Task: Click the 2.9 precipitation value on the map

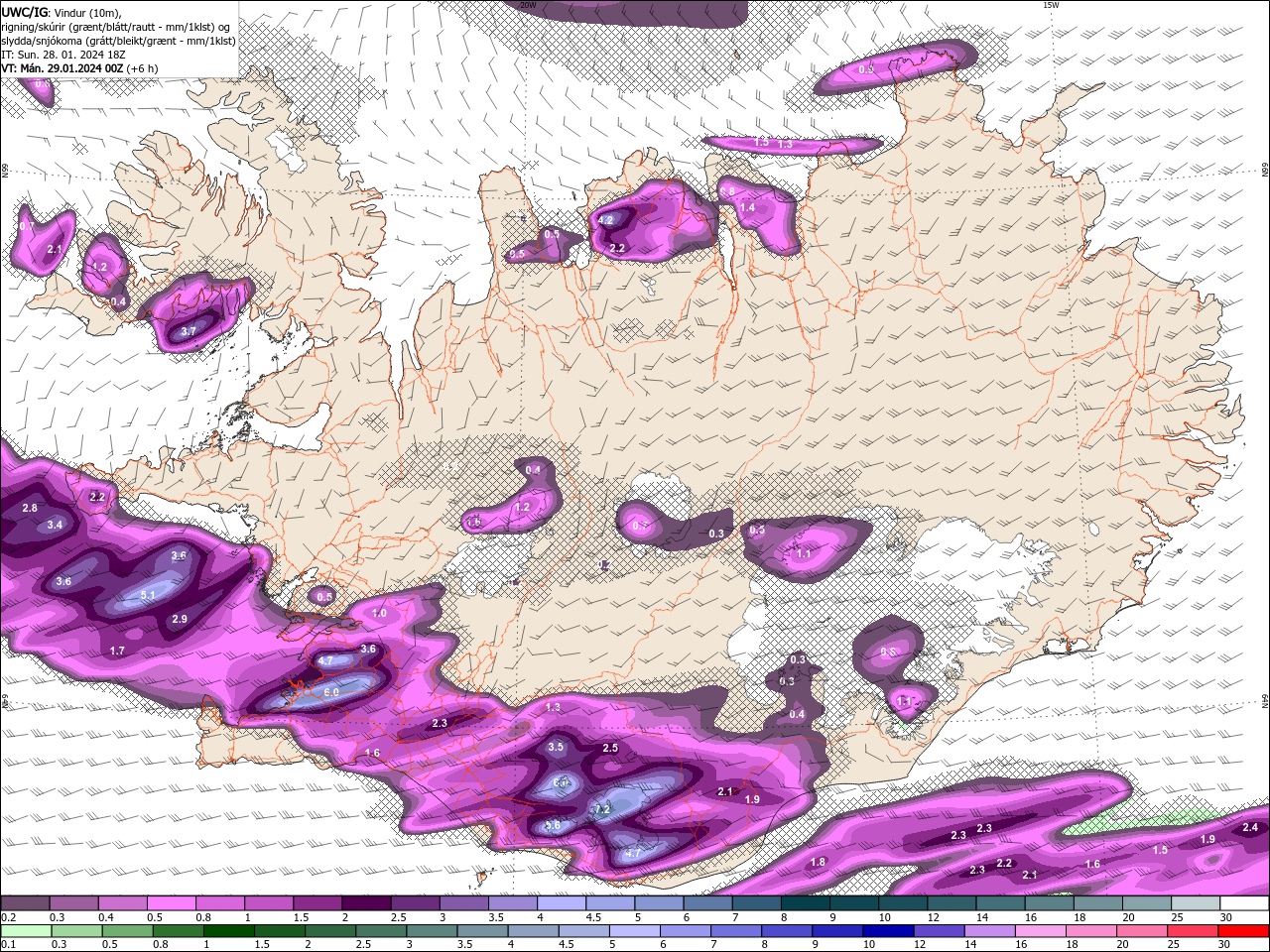Action: click(x=180, y=619)
